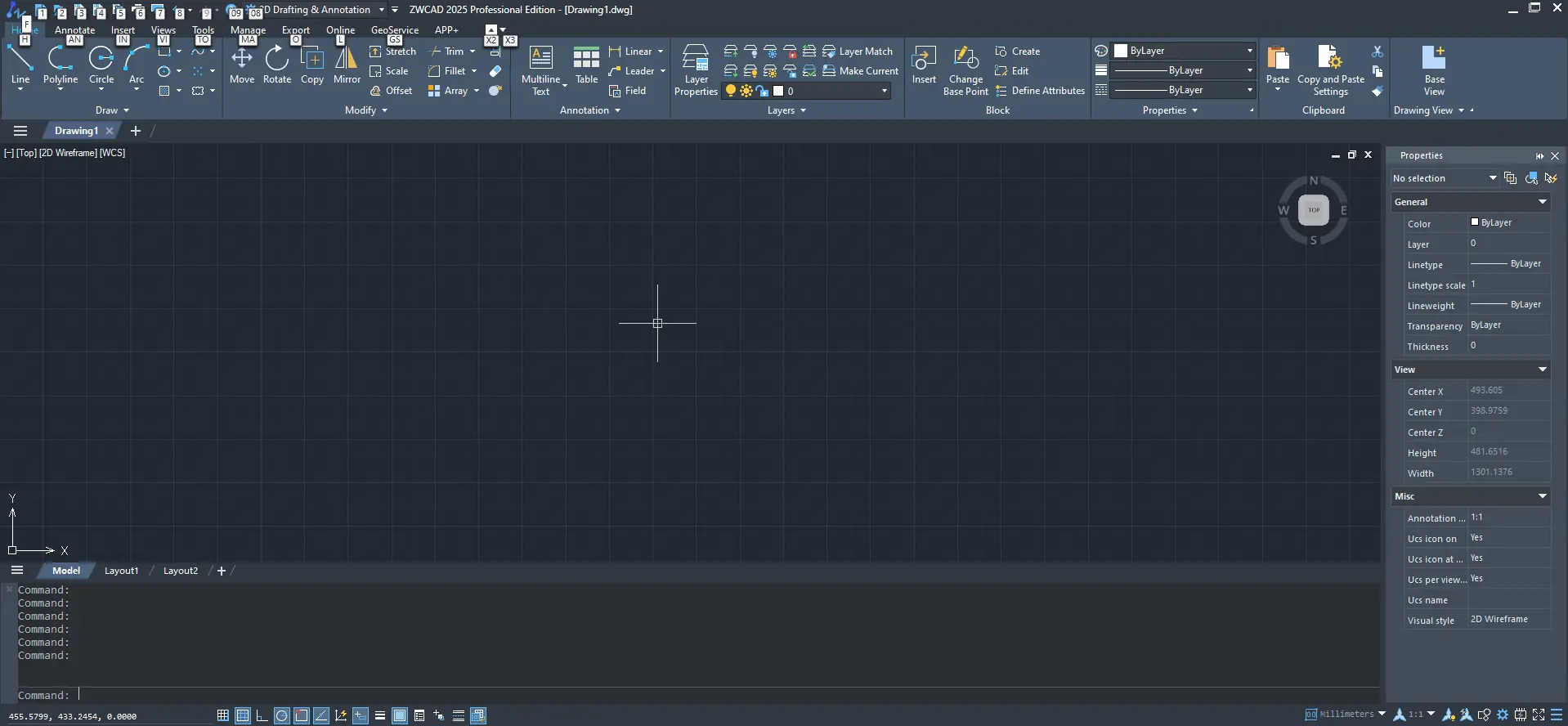Viewport: 1568px width, 726px height.
Task: Activate the Copy tool in Modify panel
Action: point(312,65)
